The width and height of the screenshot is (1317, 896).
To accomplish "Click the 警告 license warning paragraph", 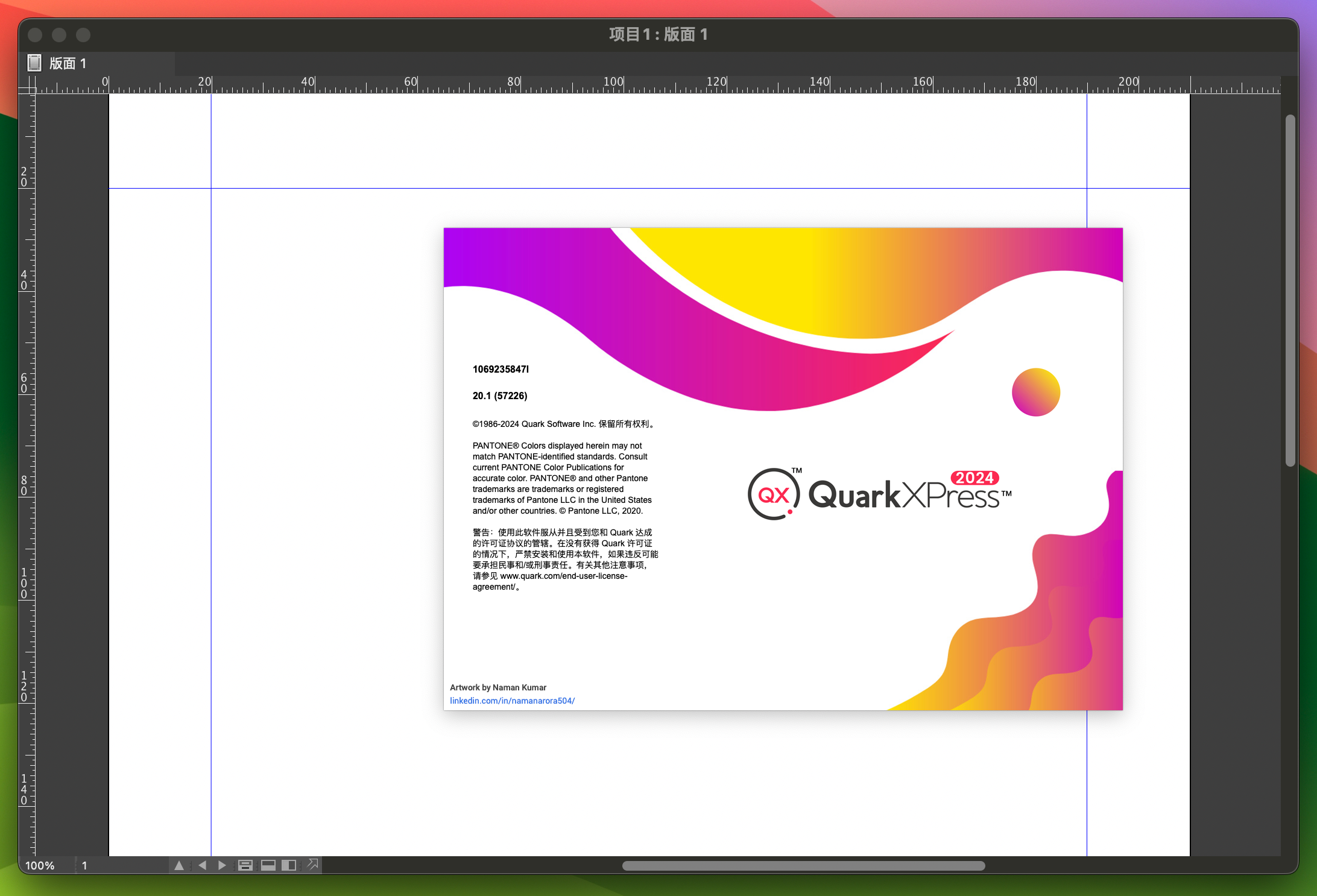I will coord(565,560).
